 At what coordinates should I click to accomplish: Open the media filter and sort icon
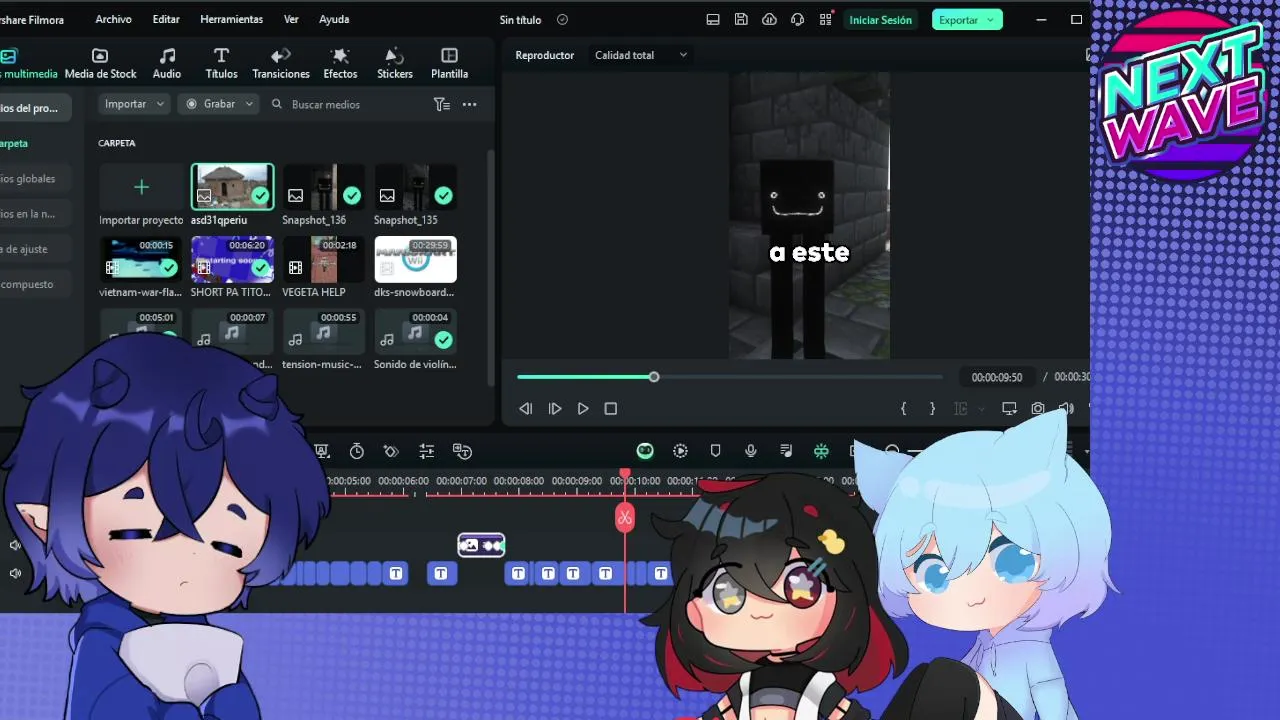[441, 104]
